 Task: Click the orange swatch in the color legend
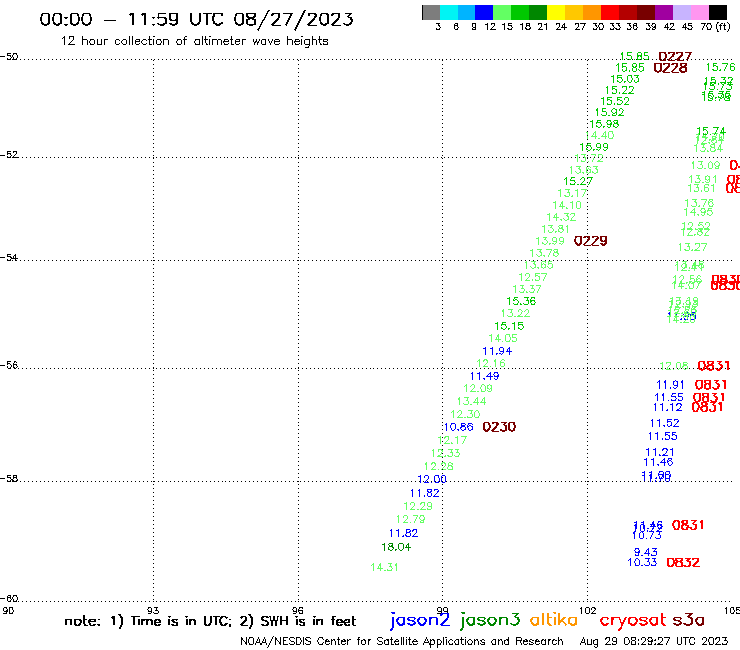coord(592,12)
